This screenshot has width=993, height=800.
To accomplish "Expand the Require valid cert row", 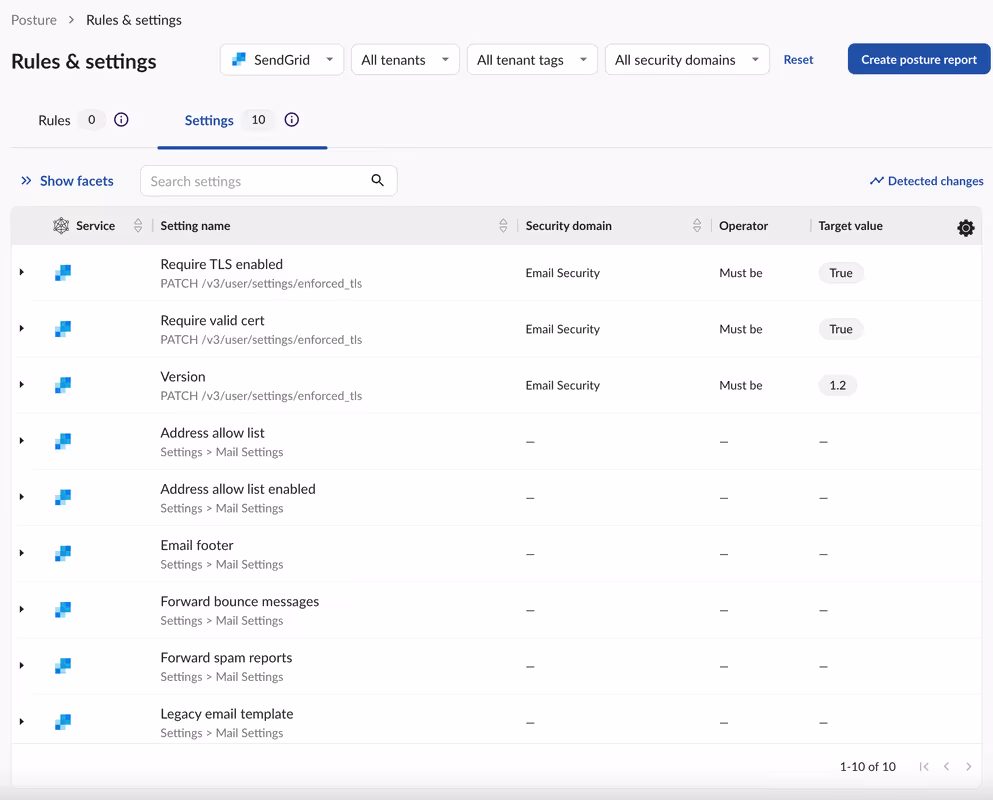I will pos(22,328).
